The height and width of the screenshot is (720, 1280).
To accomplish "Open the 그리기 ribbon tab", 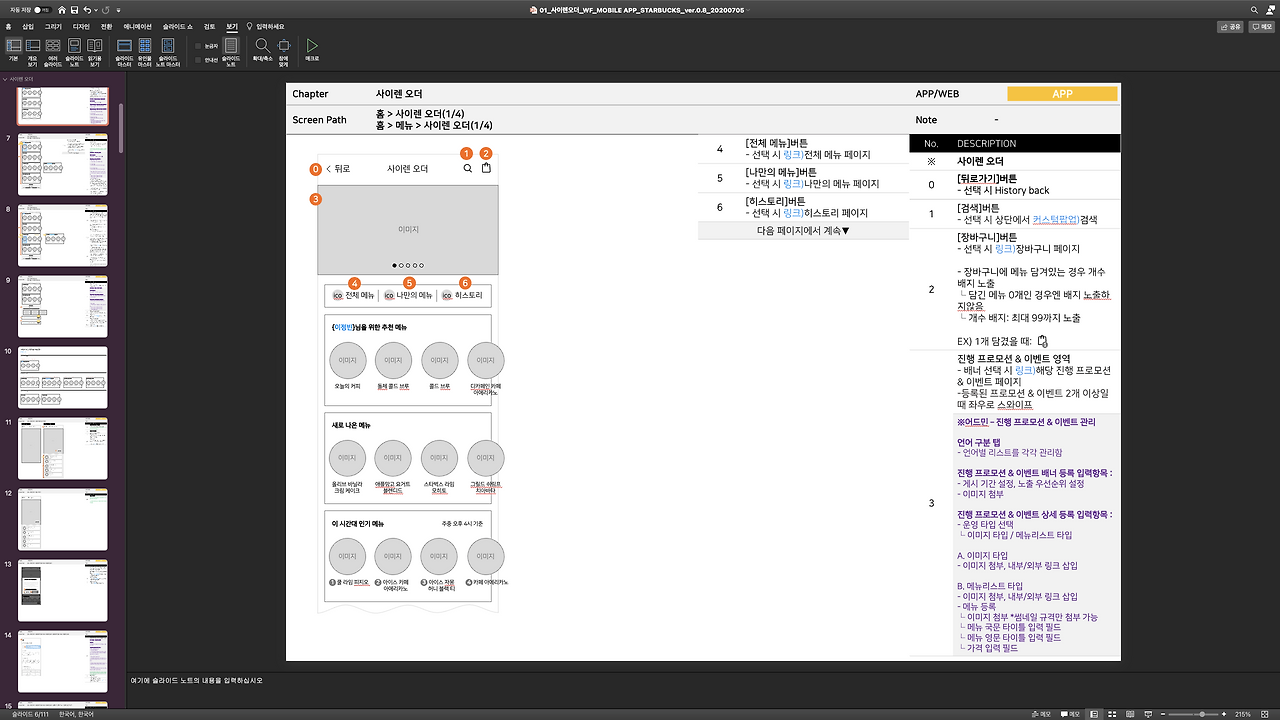I will 53,26.
